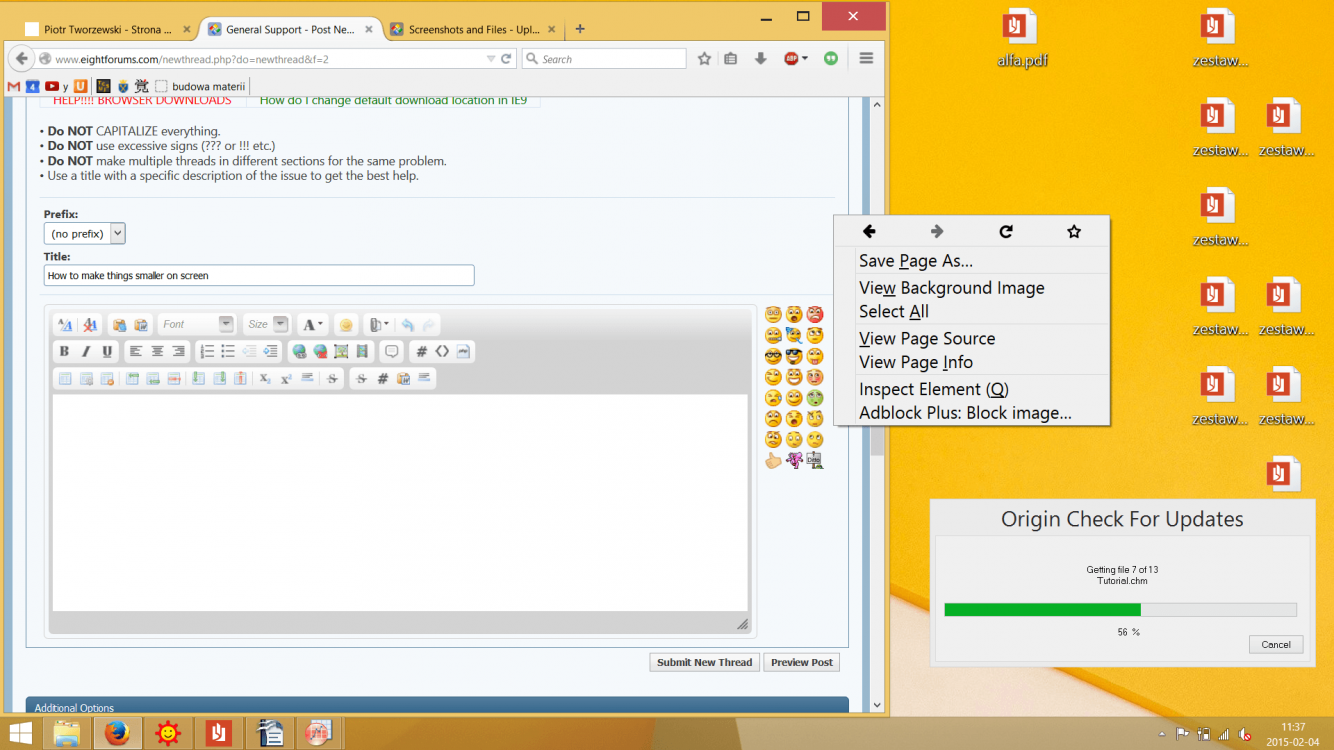Cancel the Origin Check For Updates

pos(1275,644)
